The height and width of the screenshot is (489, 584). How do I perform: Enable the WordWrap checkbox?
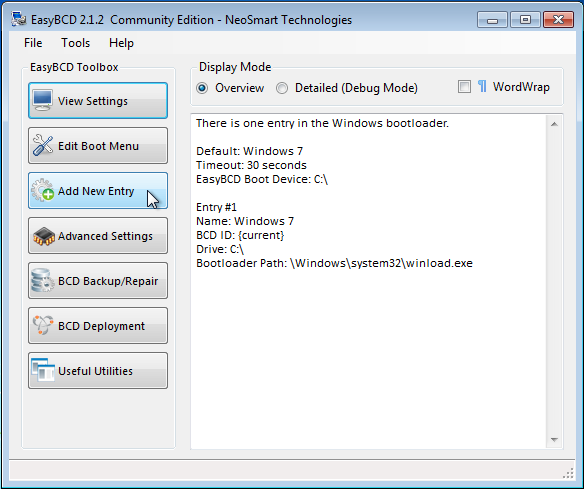tap(464, 86)
